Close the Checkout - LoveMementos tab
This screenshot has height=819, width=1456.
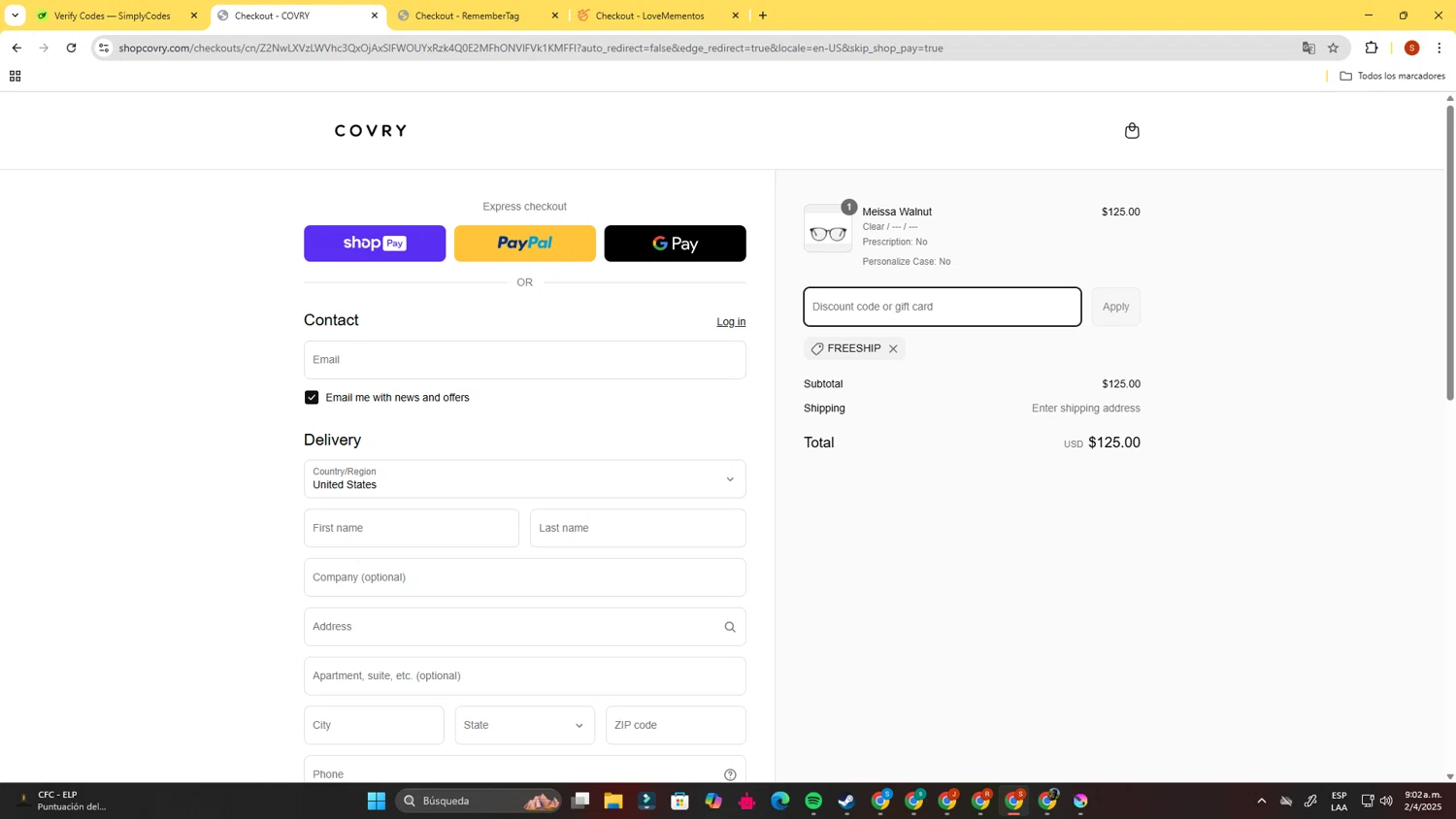tap(736, 16)
